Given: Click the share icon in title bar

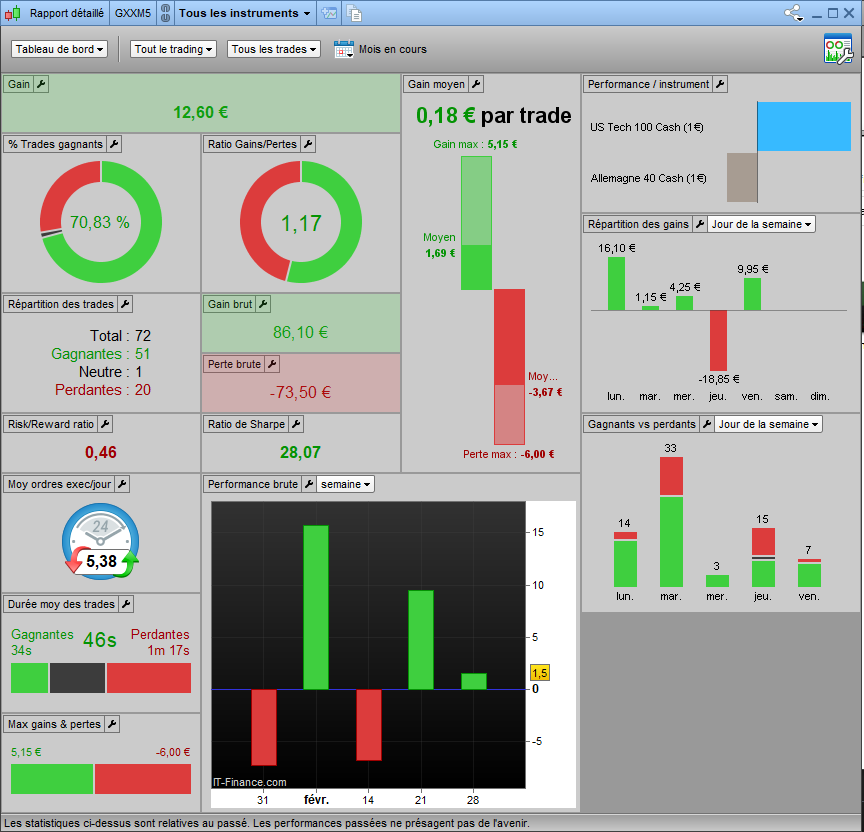Looking at the screenshot, I should pos(793,13).
